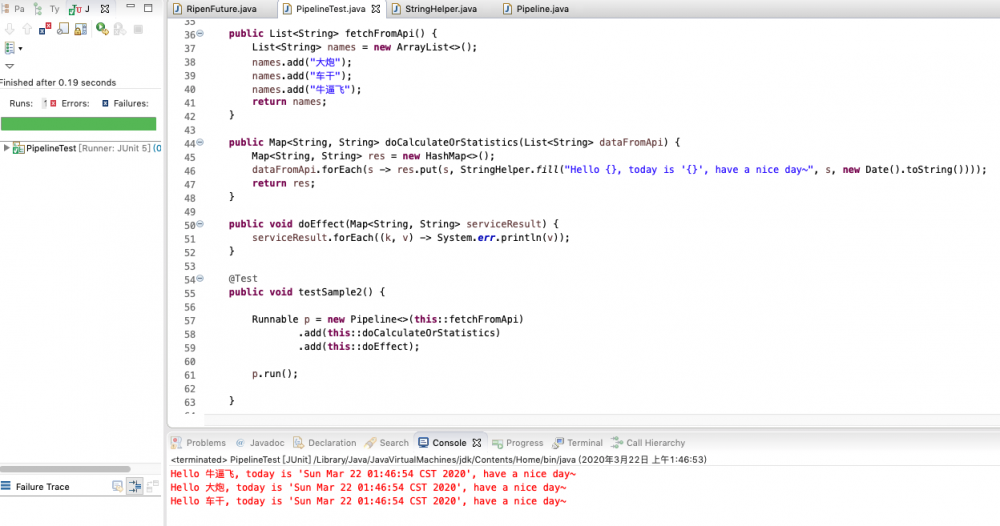
Task: Click 'return names;' on line 41
Action: pyautogui.click(x=289, y=102)
